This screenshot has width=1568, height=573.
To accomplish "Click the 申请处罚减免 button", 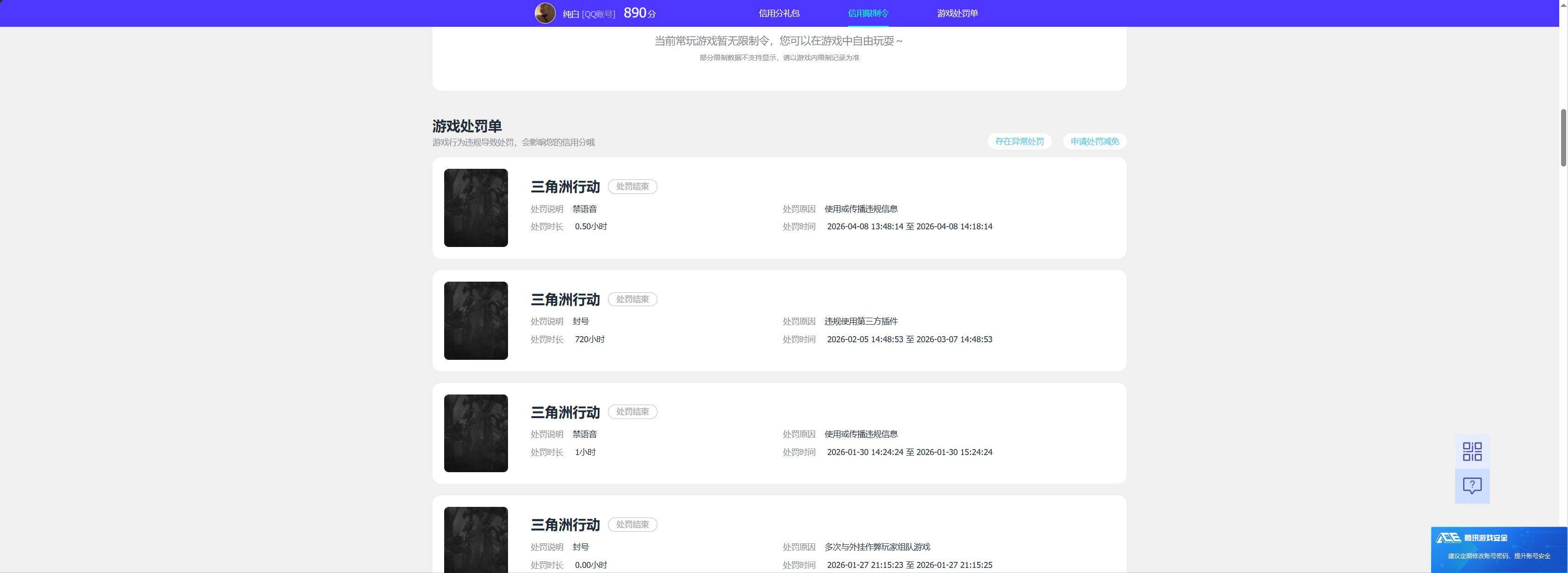I will pos(1094,141).
